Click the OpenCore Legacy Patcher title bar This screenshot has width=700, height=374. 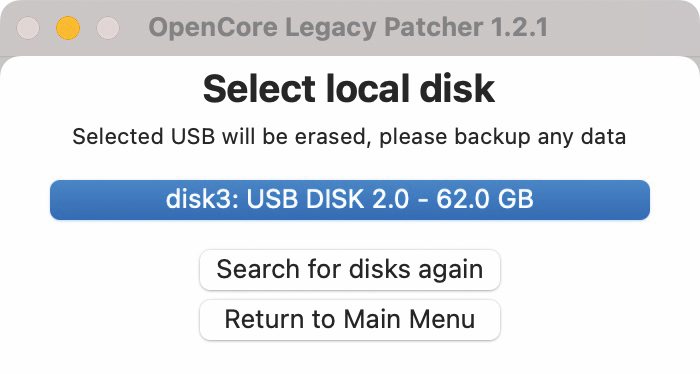(348, 28)
